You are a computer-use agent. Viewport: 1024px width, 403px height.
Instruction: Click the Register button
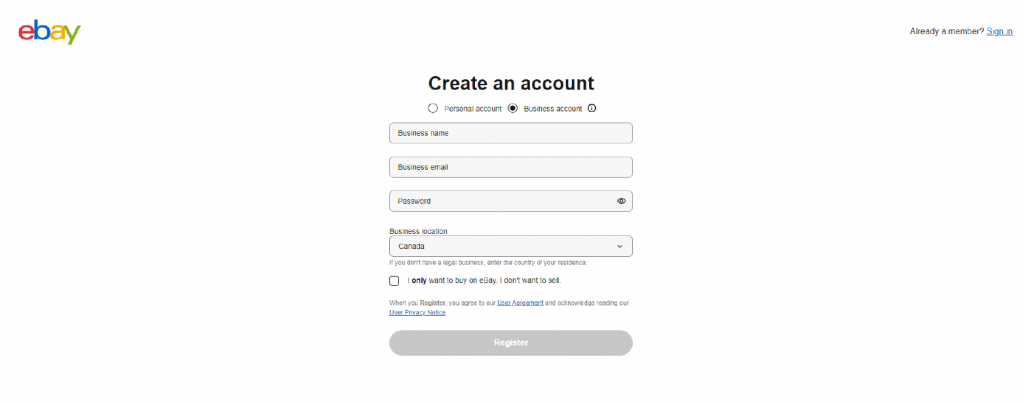coord(511,343)
